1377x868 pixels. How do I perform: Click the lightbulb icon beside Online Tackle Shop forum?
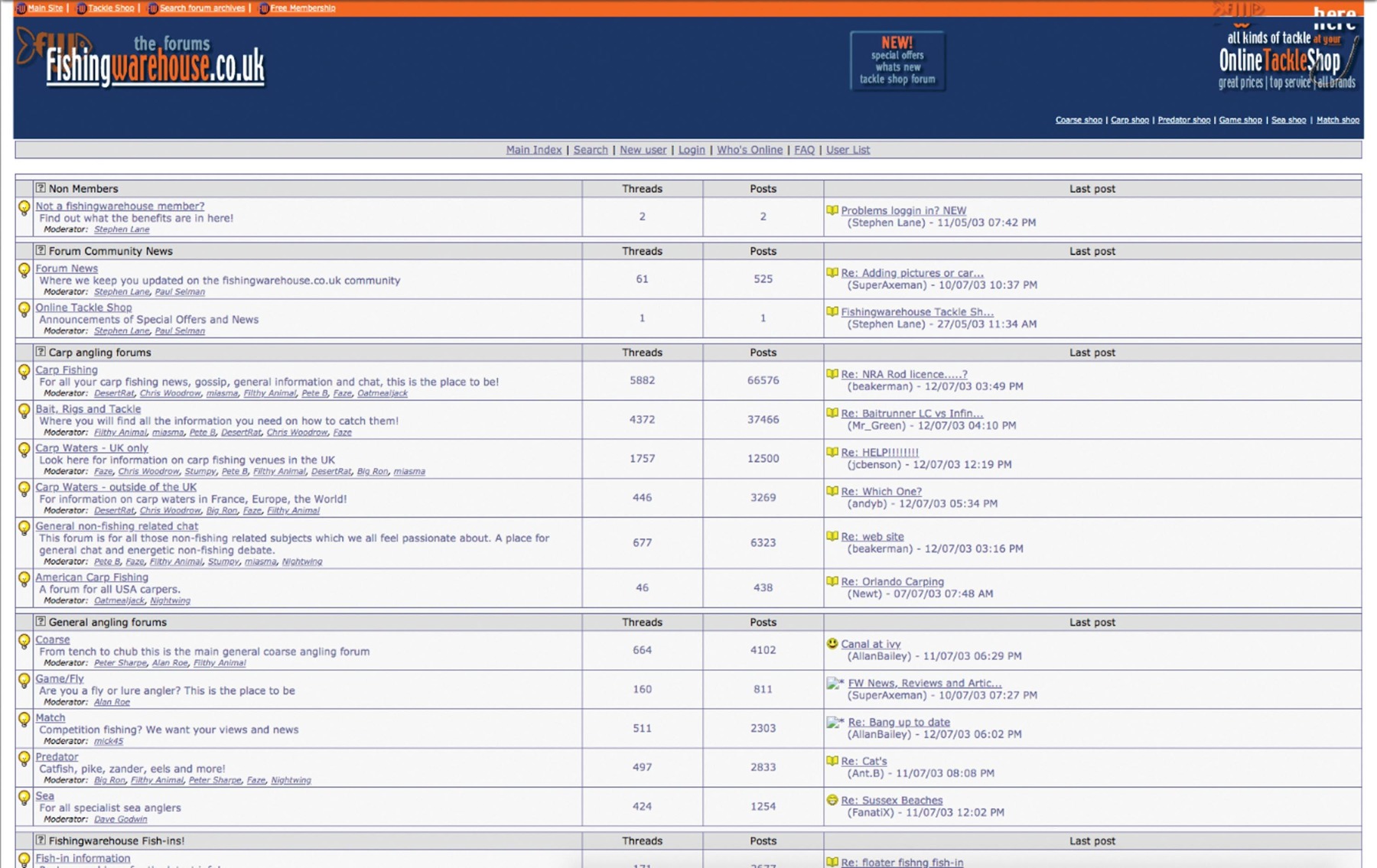coord(24,310)
